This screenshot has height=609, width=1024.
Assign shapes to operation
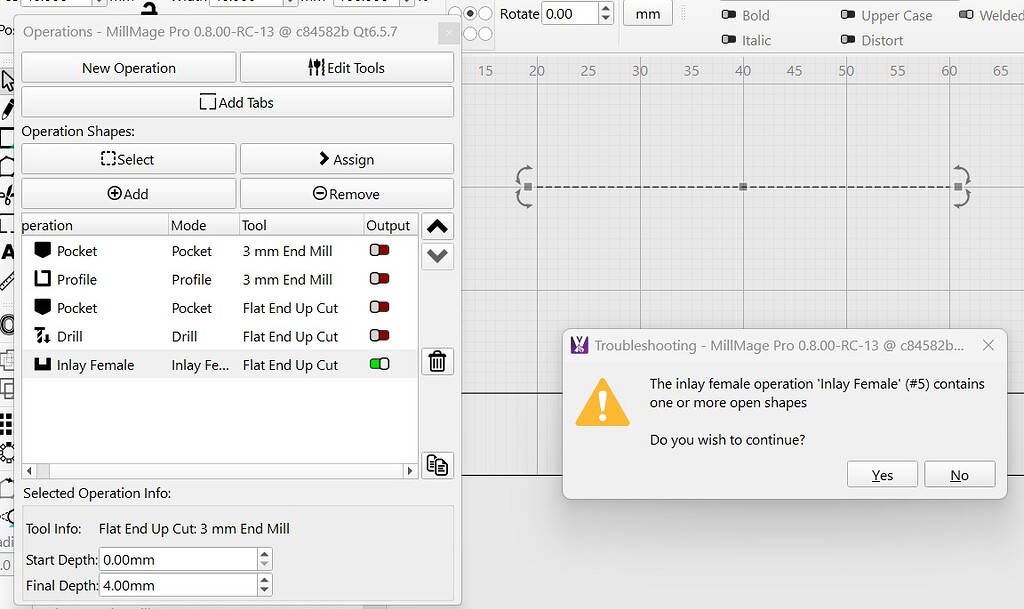[x=347, y=159]
